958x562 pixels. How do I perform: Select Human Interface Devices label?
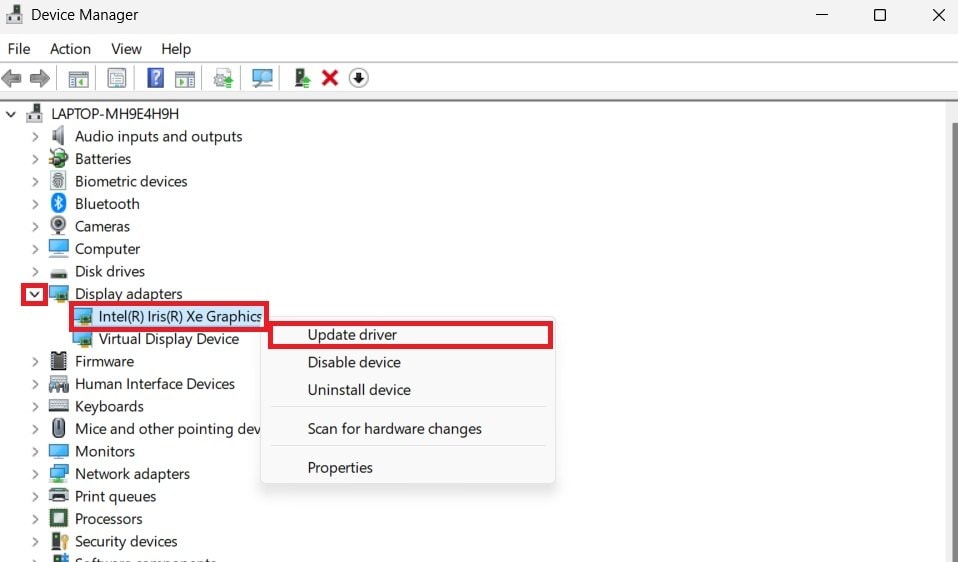155,384
